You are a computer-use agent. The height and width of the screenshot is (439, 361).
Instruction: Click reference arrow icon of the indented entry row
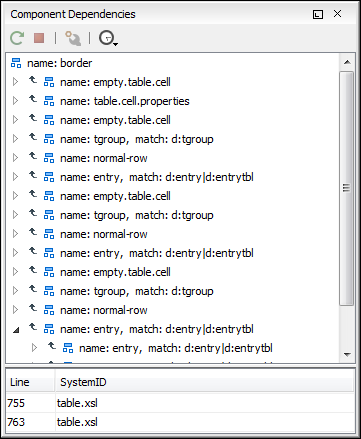click(52, 347)
